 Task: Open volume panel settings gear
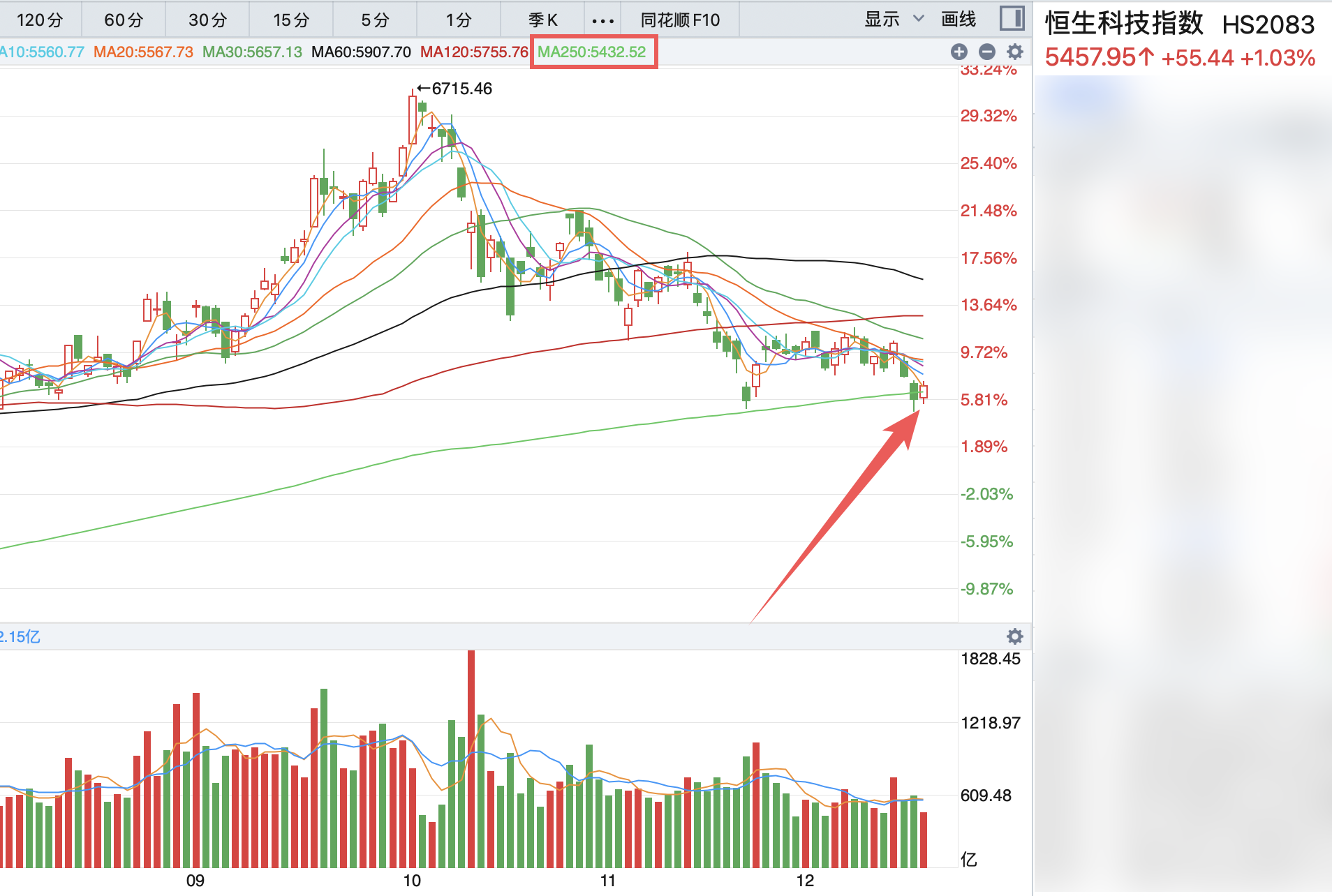(x=1015, y=636)
